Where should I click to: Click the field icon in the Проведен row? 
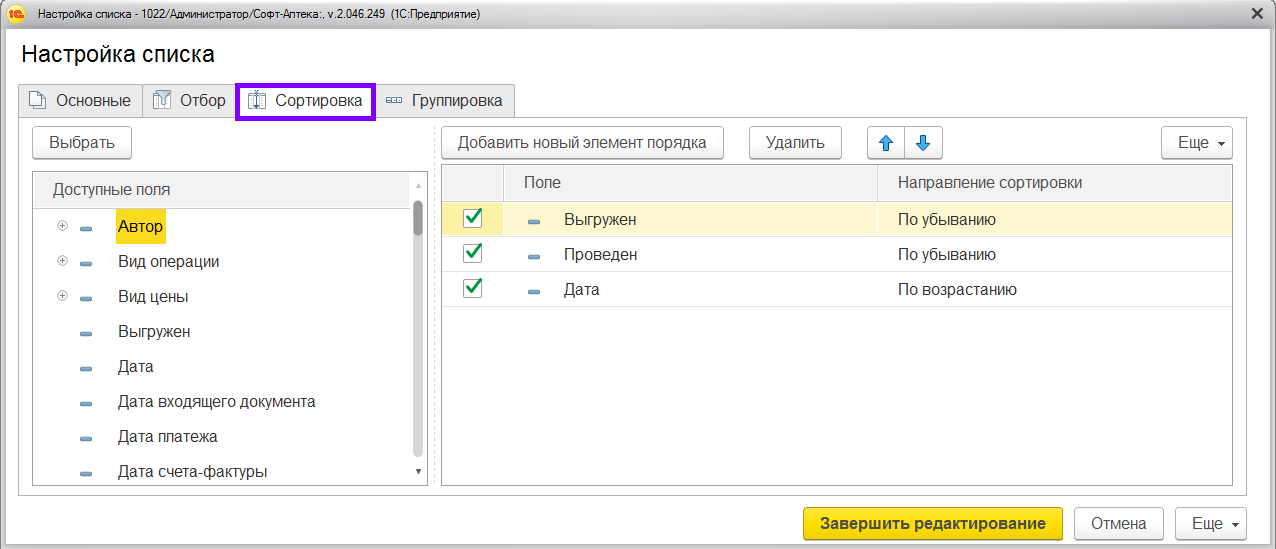(x=534, y=256)
